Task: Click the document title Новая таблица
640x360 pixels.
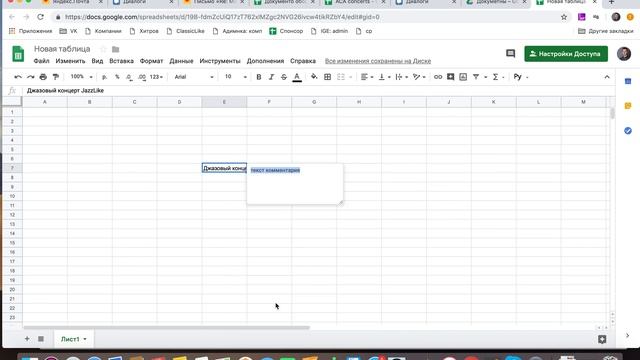Action: click(62, 49)
